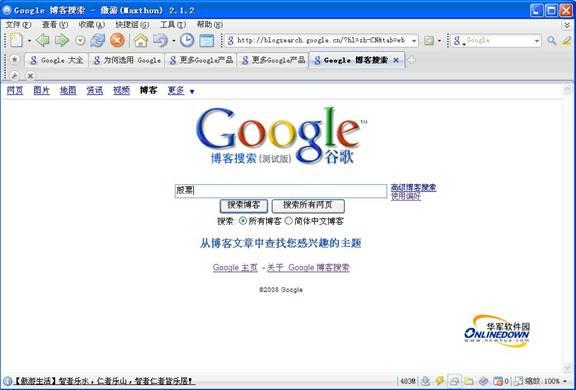Screen dimensions: 576x390
Task: Click the wrench icon below tab bar
Action: point(14,76)
